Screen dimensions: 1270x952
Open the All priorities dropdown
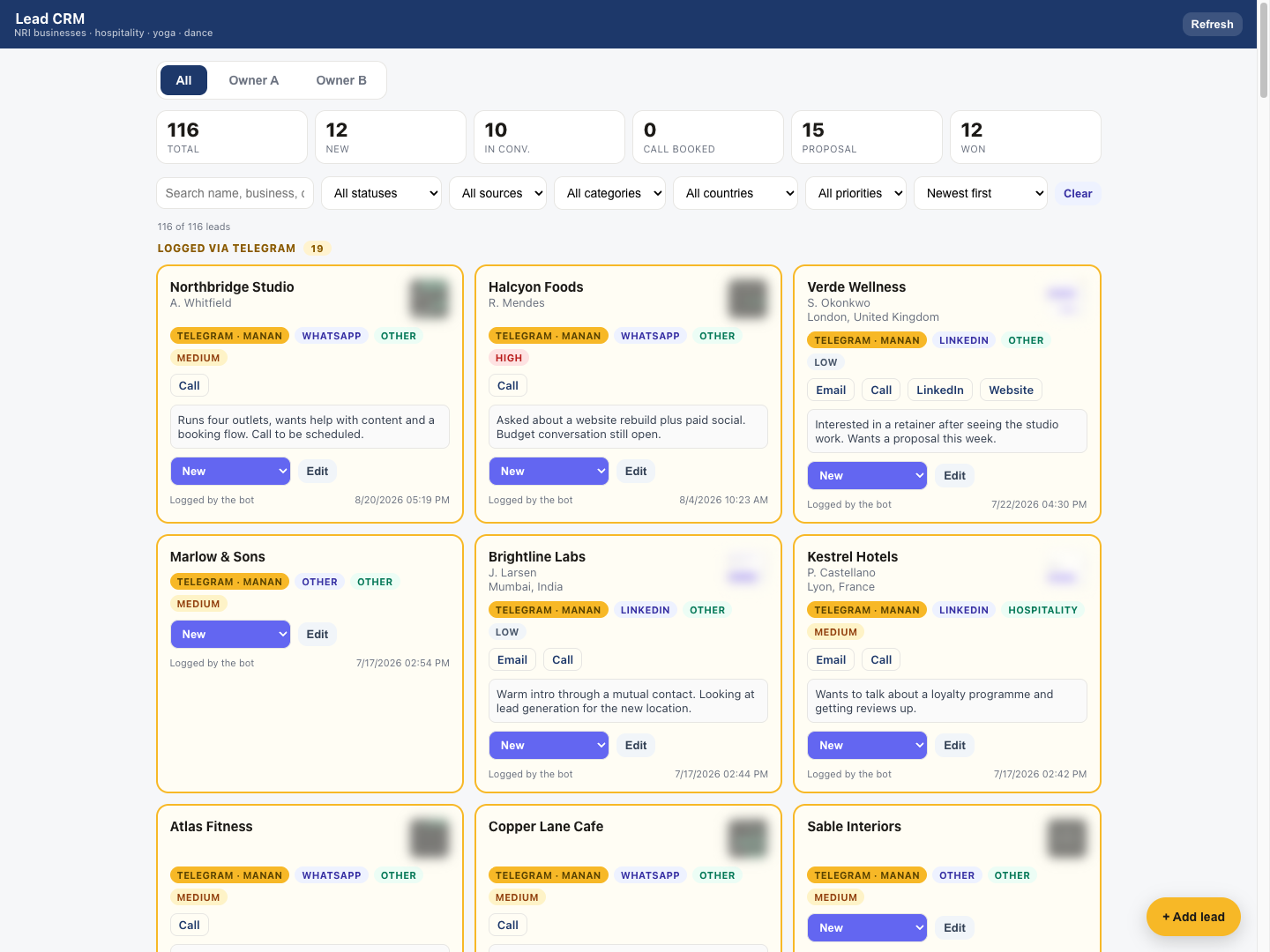pyautogui.click(x=855, y=193)
